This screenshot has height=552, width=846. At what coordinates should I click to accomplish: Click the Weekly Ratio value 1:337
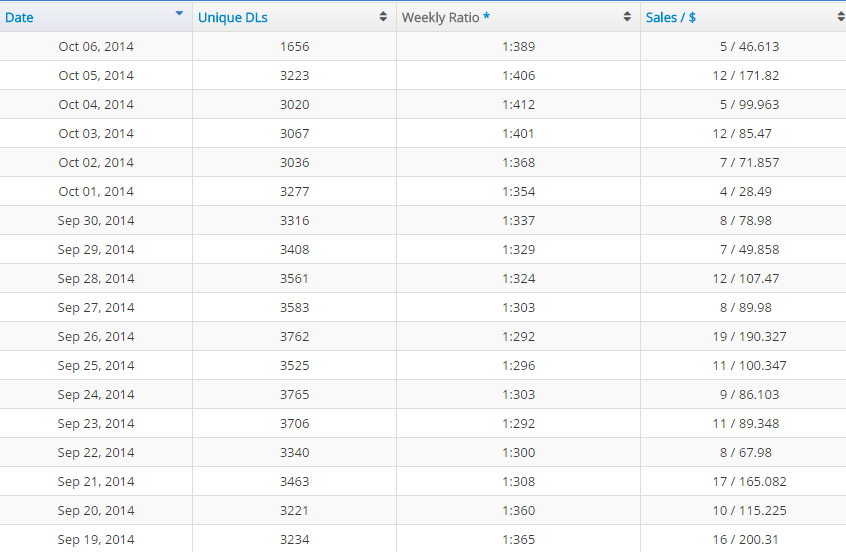(x=518, y=221)
